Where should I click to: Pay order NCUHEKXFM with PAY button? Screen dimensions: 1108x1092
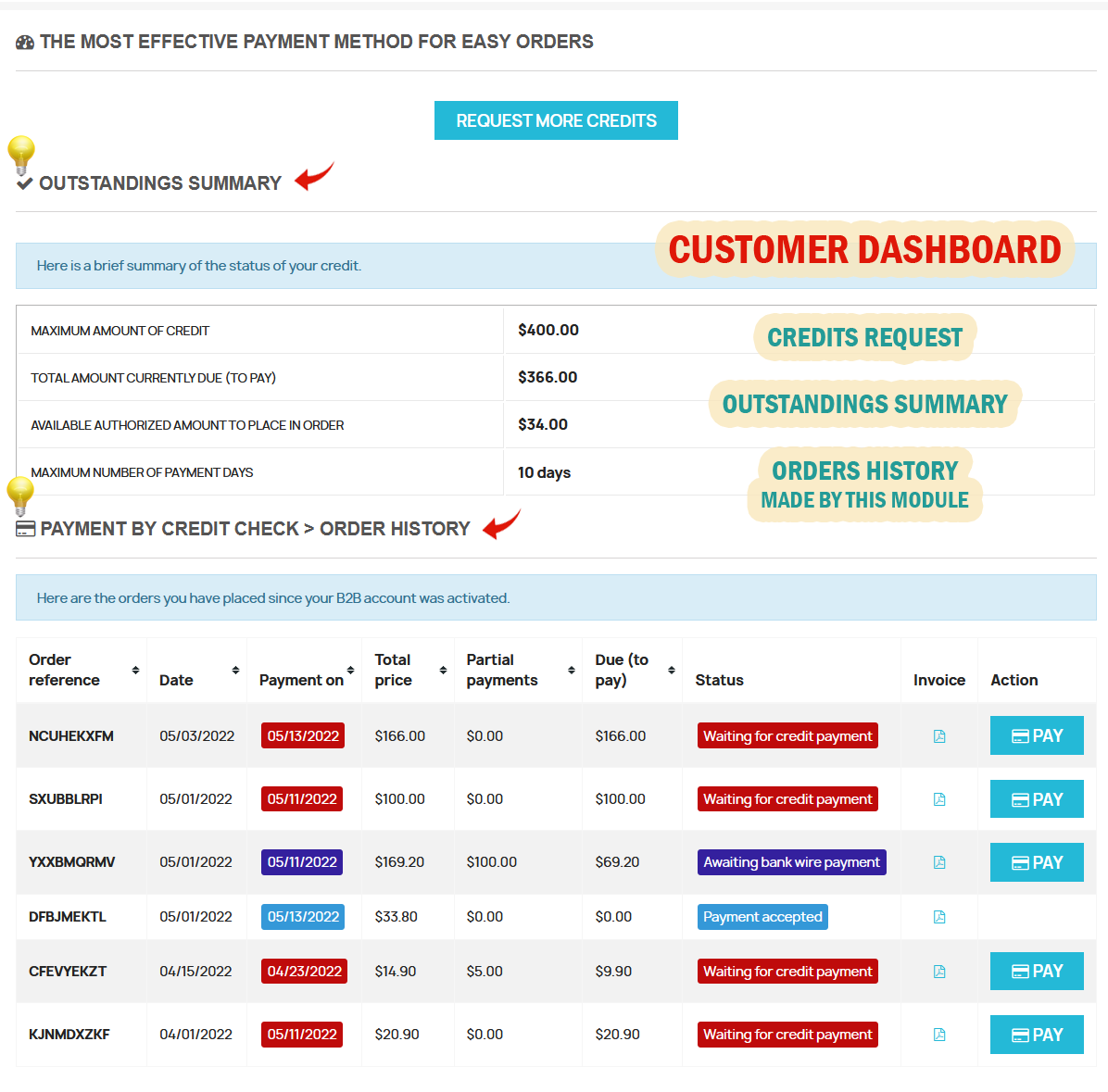[1036, 736]
